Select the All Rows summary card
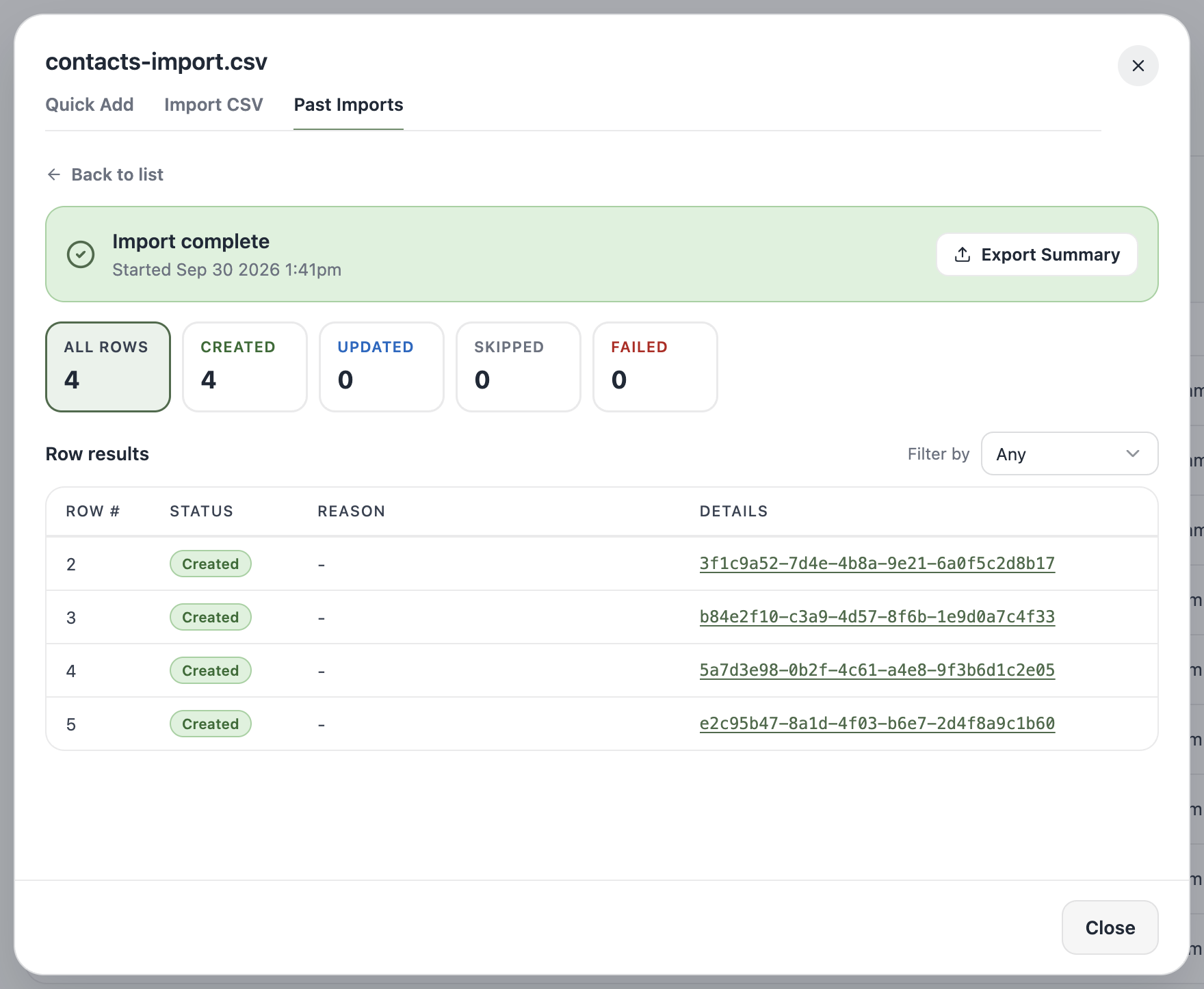The height and width of the screenshot is (989, 1204). coord(108,367)
